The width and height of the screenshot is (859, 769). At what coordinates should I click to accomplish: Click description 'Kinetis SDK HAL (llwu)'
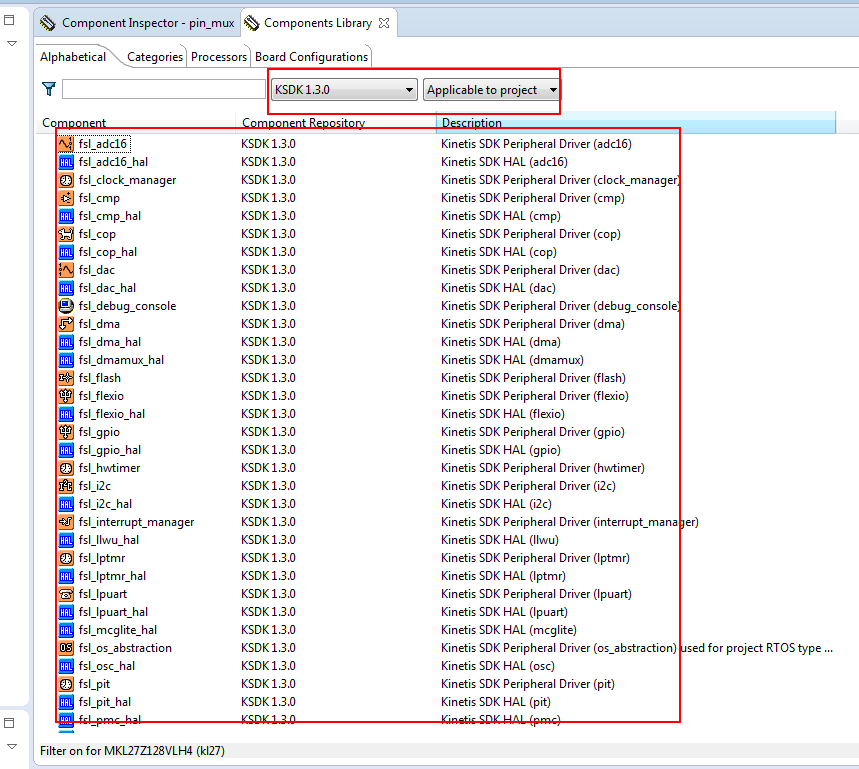pos(500,540)
